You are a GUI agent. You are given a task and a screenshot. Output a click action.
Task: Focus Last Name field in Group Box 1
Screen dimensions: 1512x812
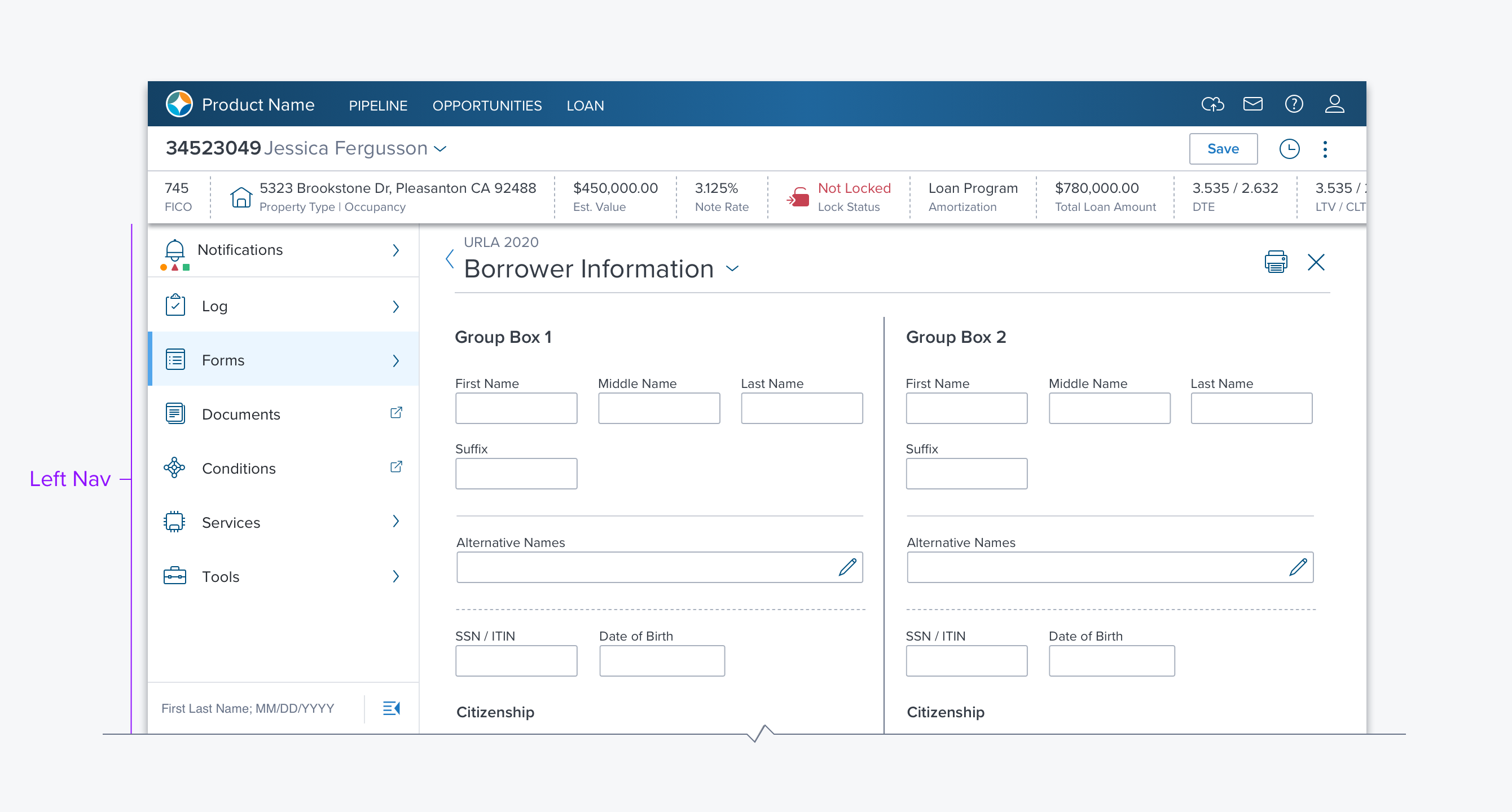[x=802, y=408]
